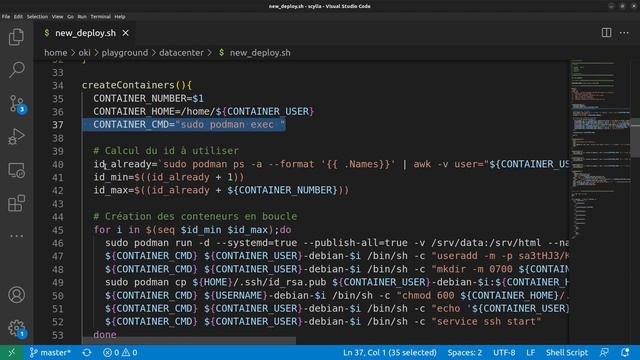Change end of line sequence LF

(530, 353)
